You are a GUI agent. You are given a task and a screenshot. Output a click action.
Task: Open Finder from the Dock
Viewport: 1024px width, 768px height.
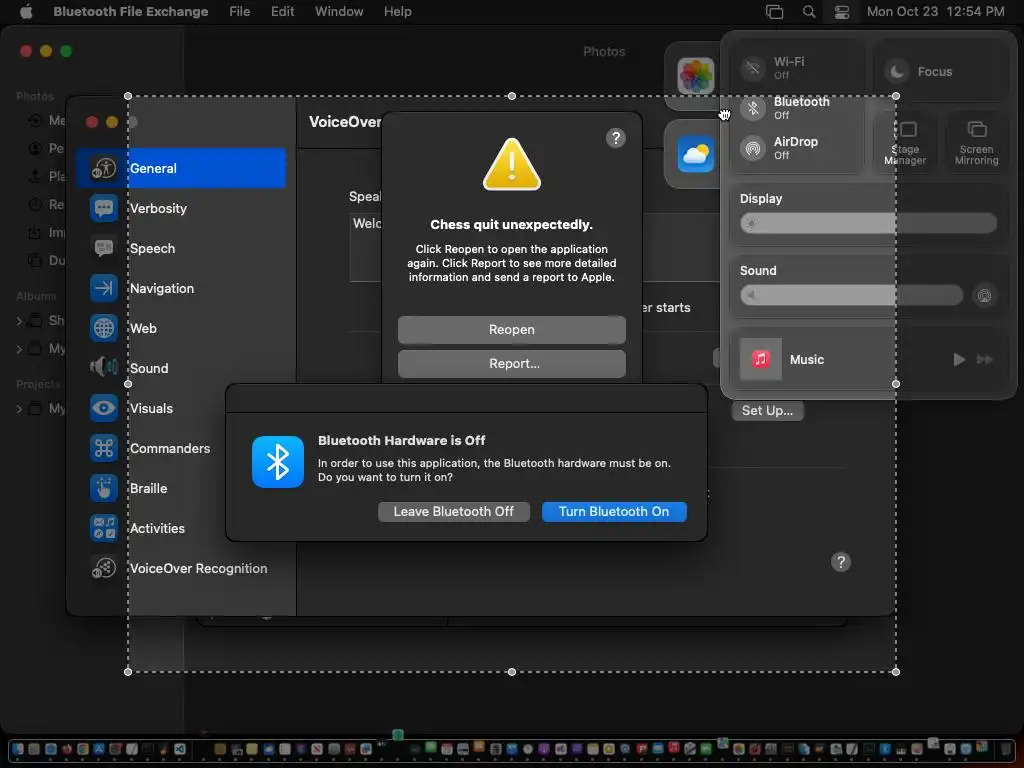point(18,749)
